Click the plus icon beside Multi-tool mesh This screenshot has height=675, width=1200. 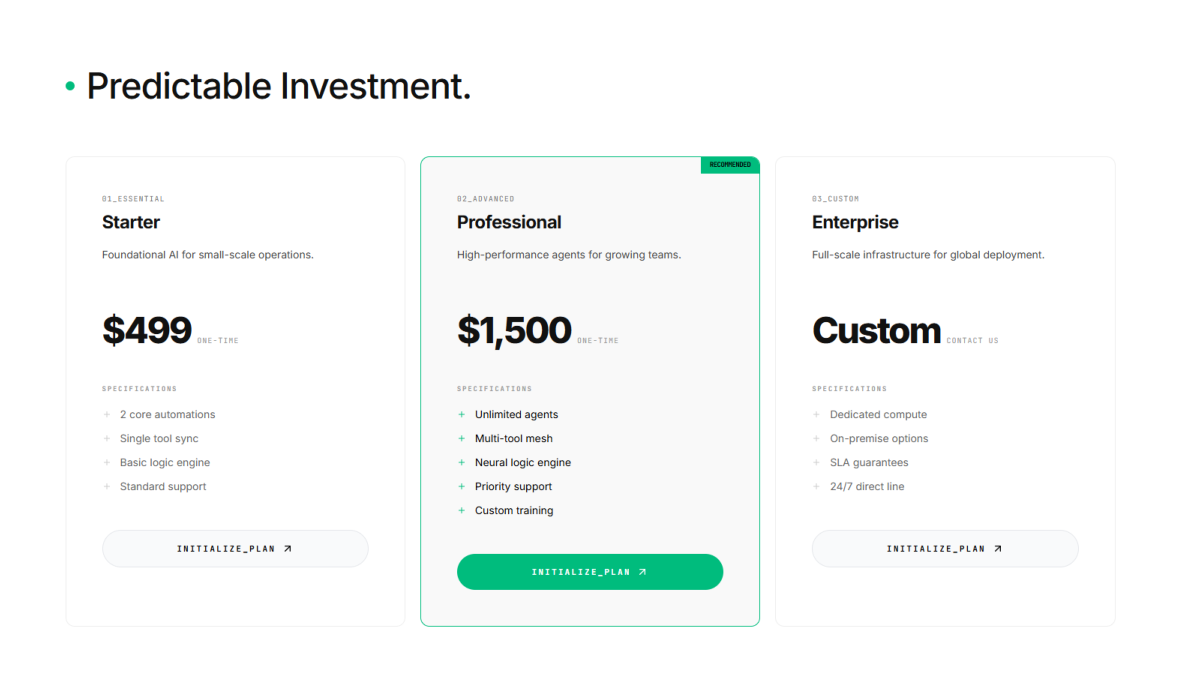[462, 438]
